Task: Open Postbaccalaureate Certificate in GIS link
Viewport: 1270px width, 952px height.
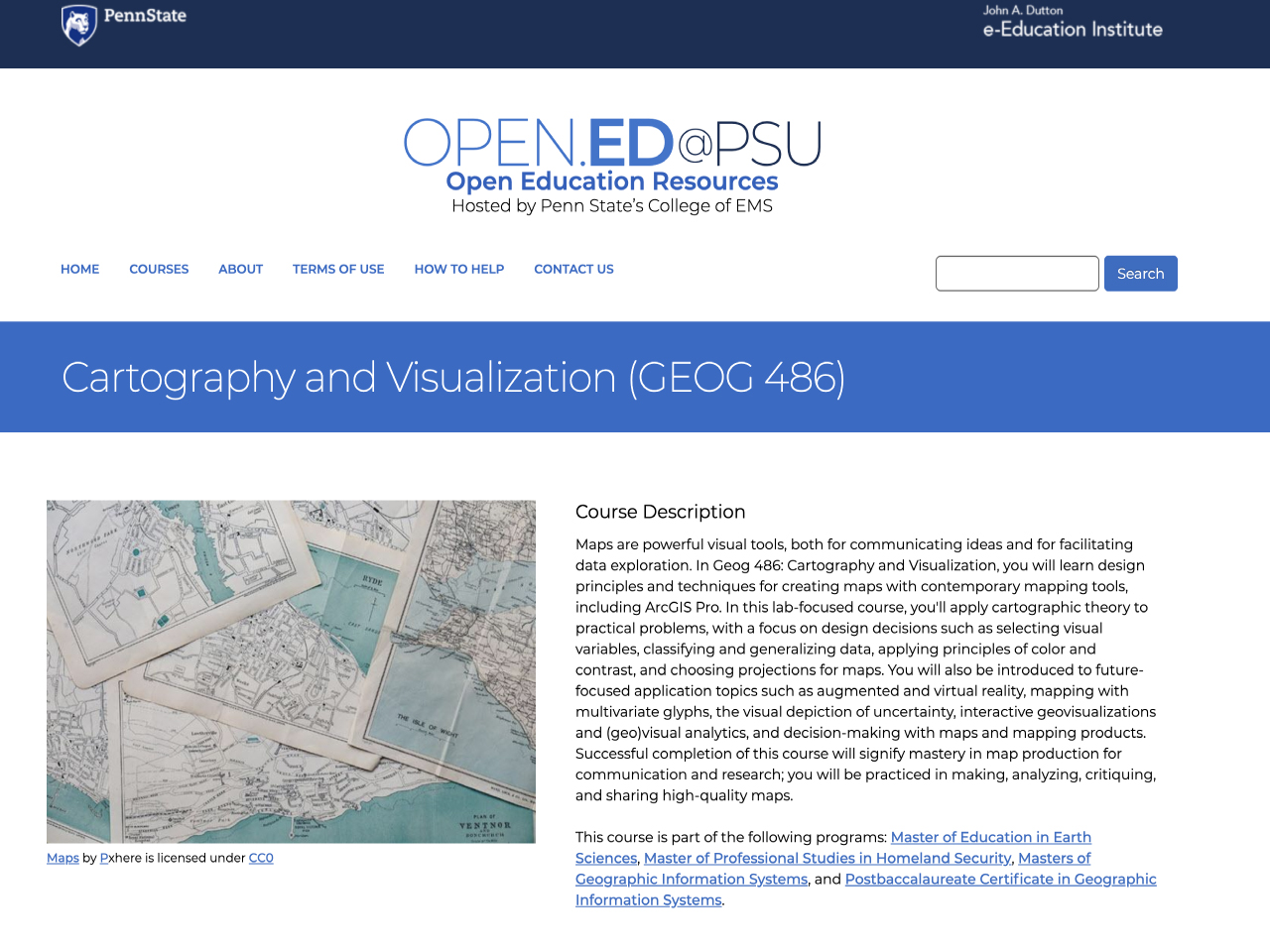Action: click(1001, 879)
